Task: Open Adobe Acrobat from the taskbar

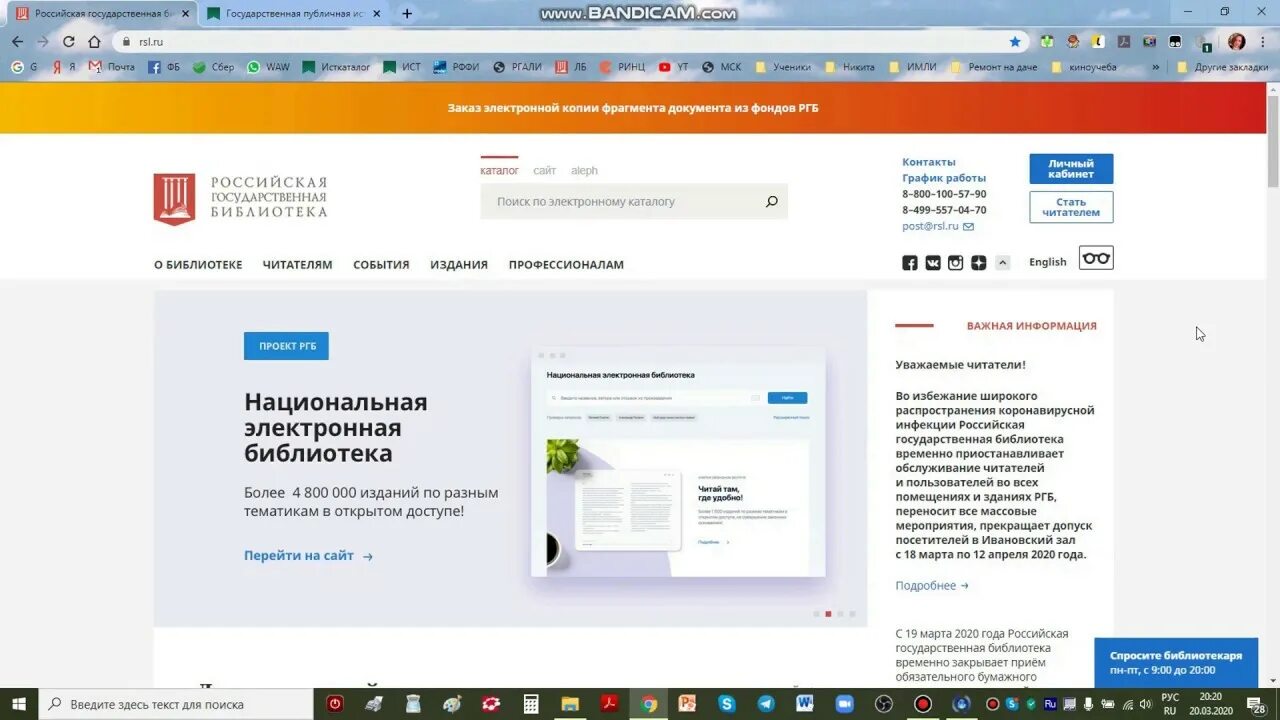Action: click(x=609, y=704)
